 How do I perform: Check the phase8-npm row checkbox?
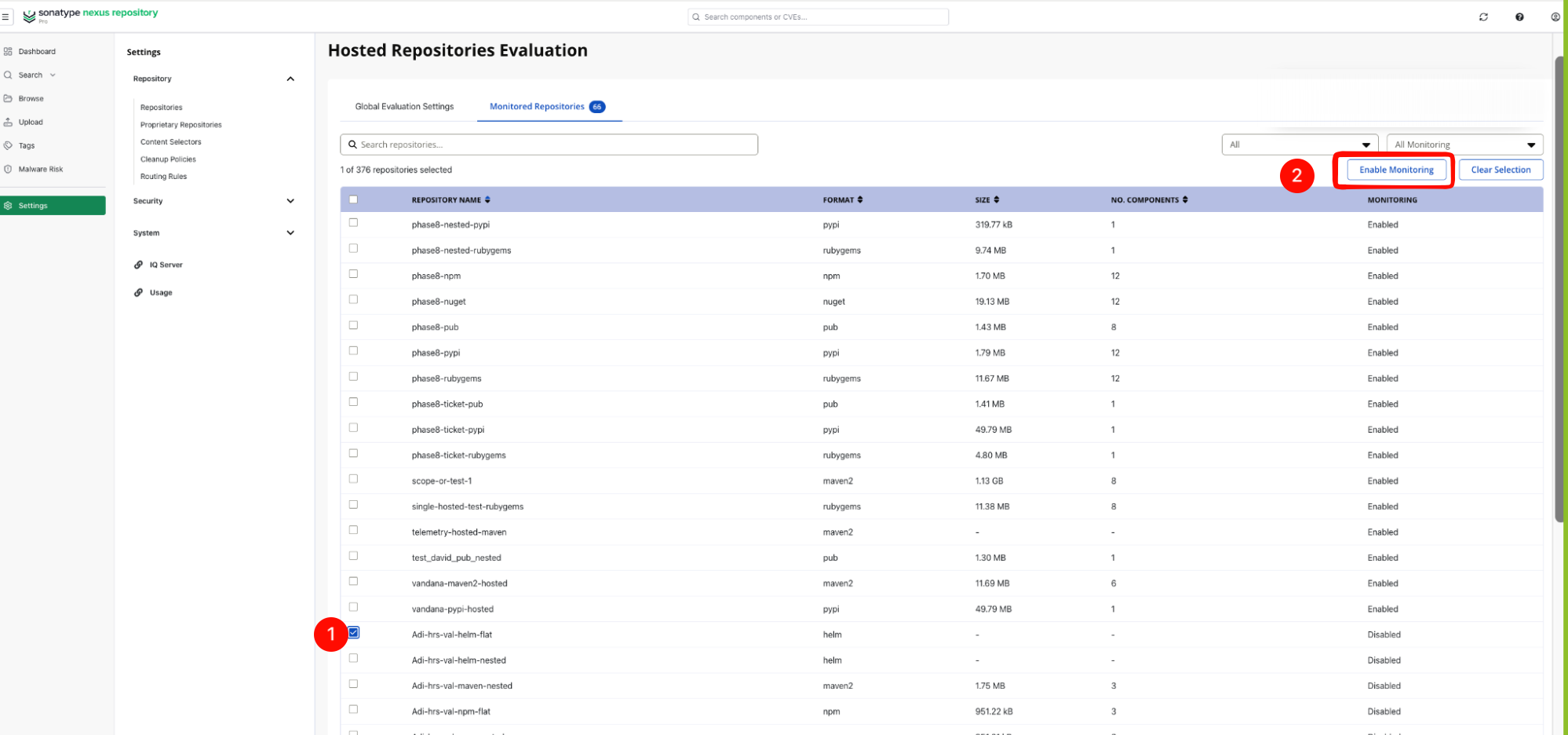[x=353, y=274]
